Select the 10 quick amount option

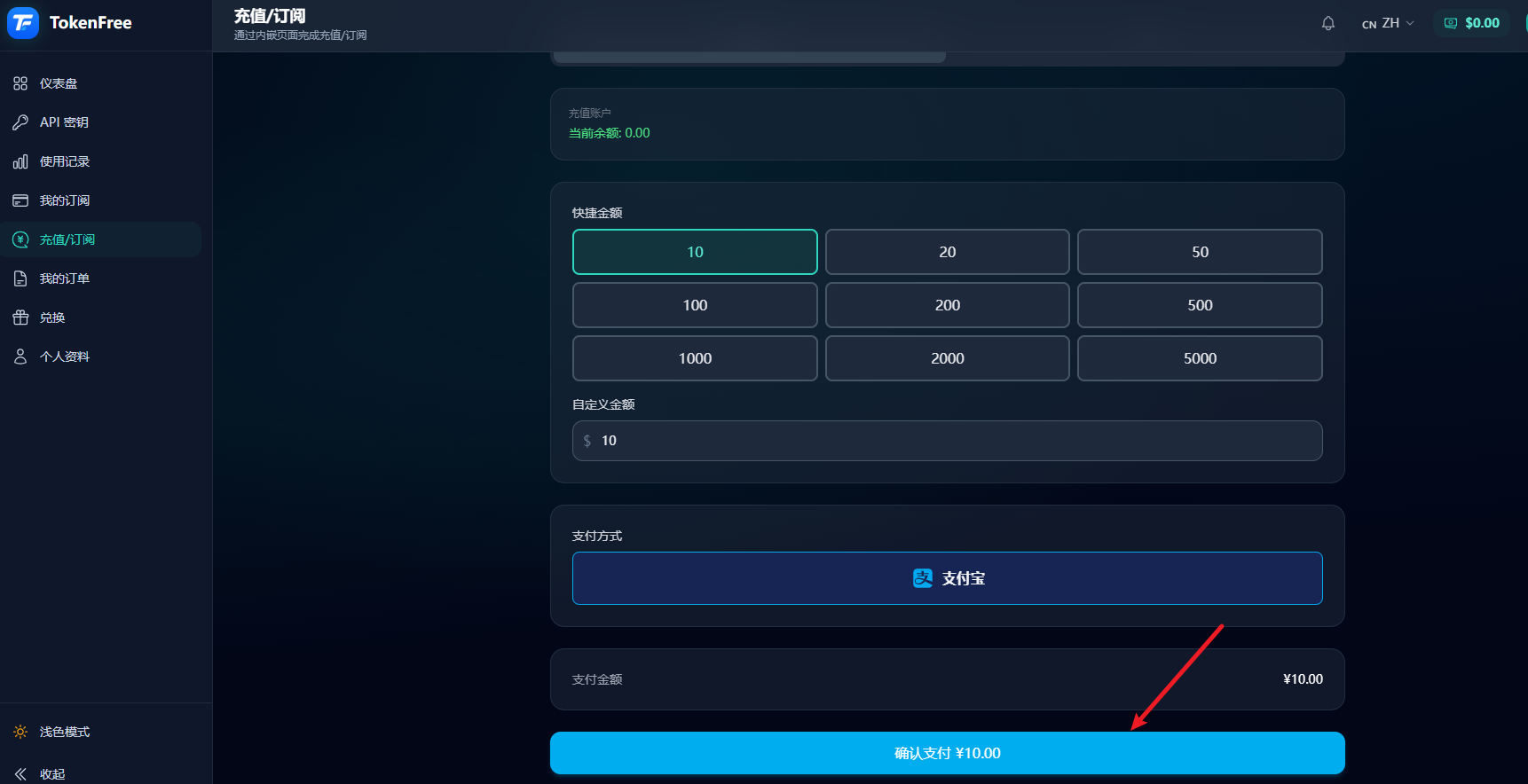[695, 252]
